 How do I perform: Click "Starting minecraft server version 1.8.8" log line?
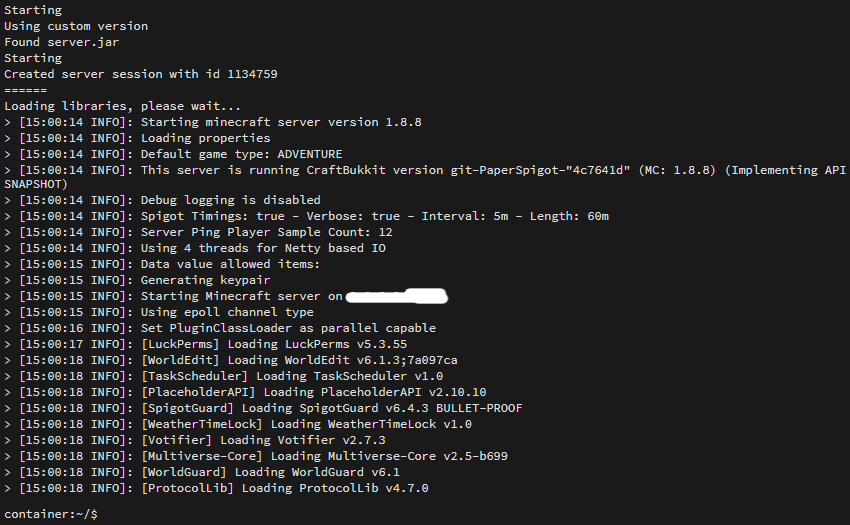[281, 122]
